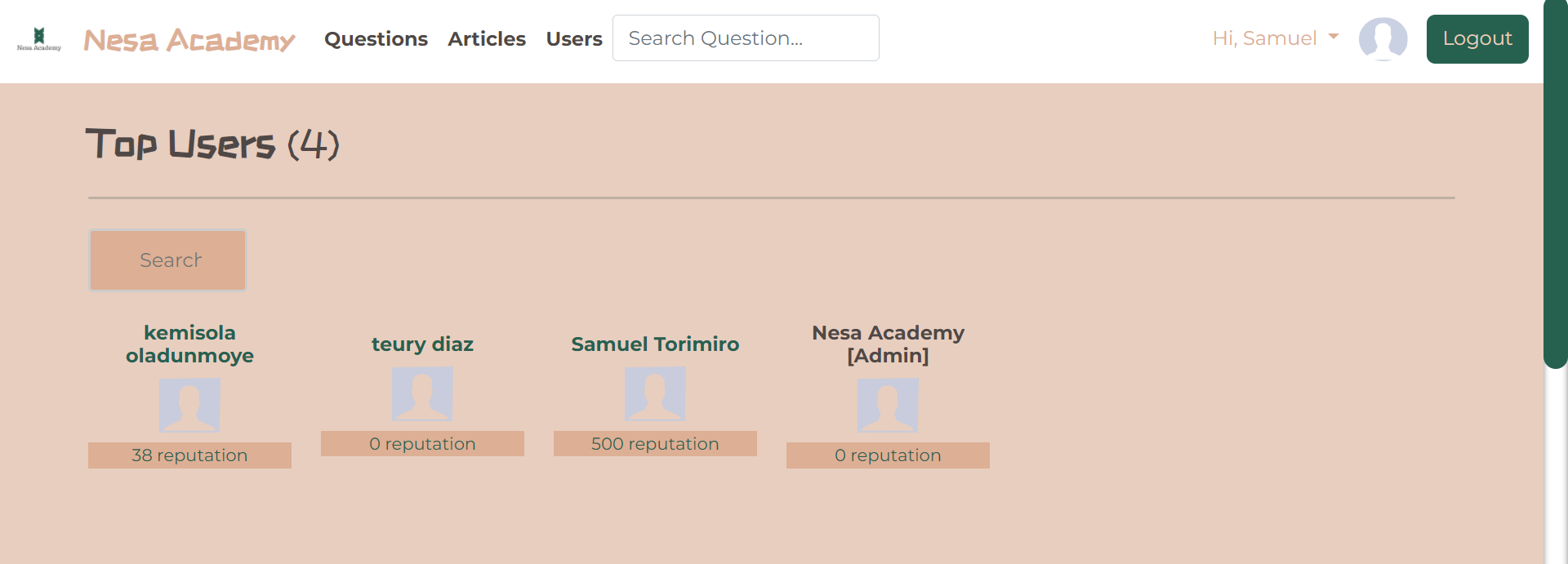1568x564 pixels.
Task: Click the 500 reputation badge
Action: [x=655, y=444]
